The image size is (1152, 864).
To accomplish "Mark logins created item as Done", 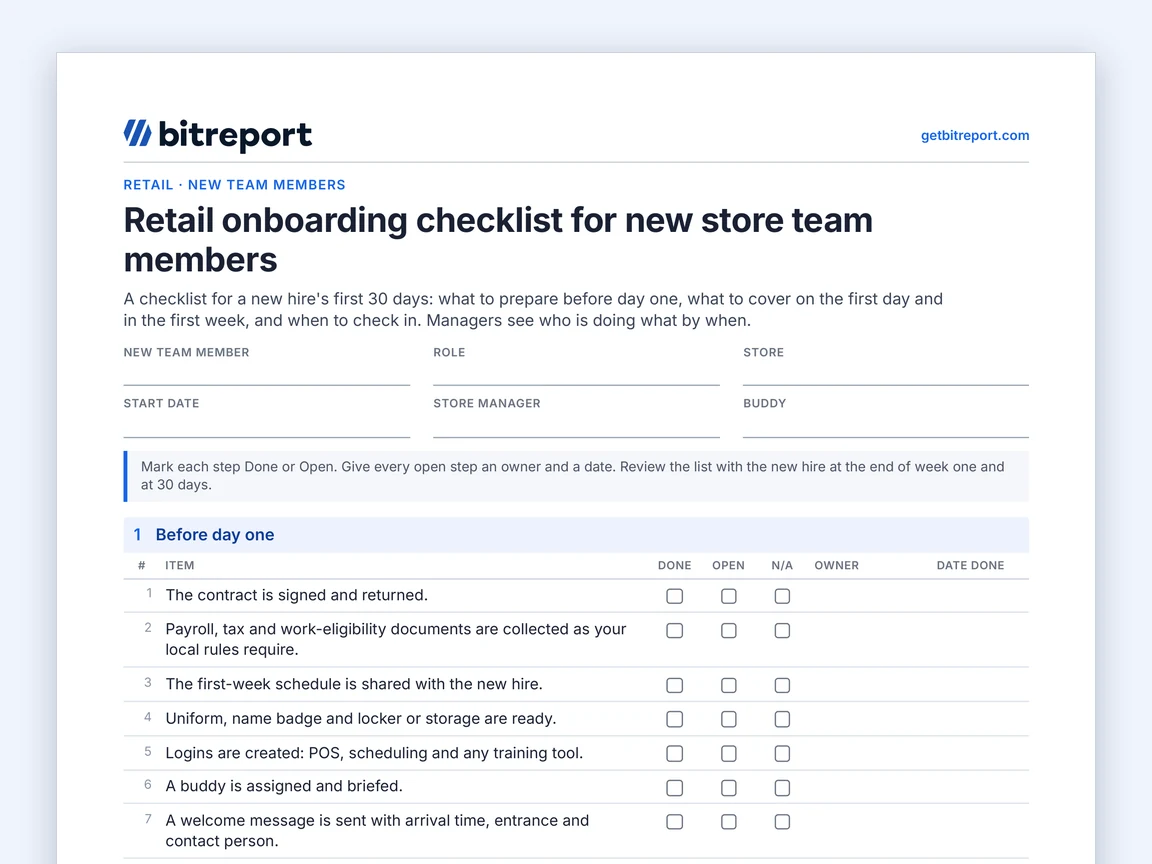I will click(674, 753).
